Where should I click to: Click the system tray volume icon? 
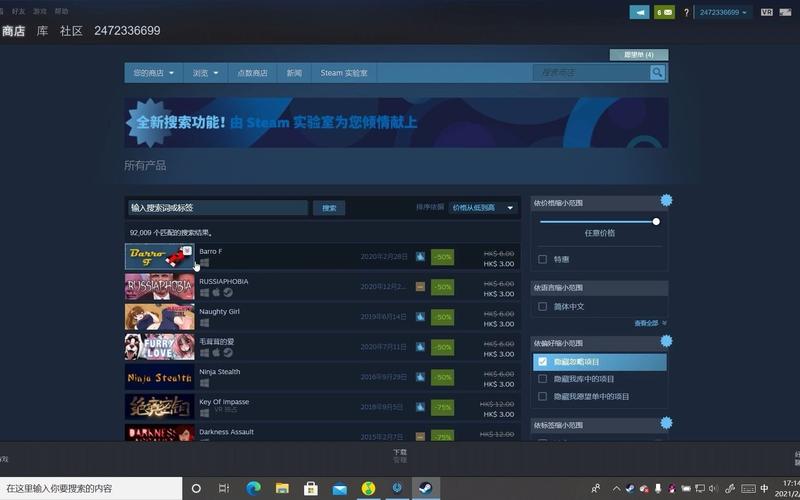coord(713,488)
